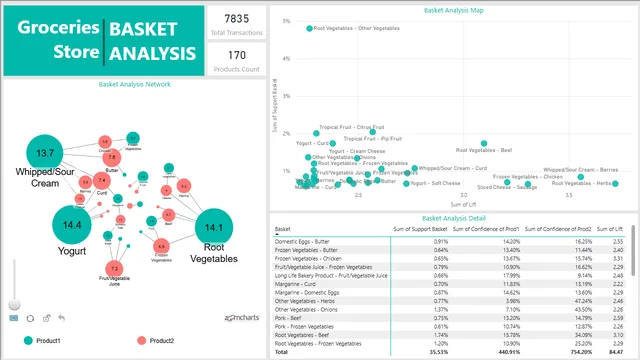Screen dimensions: 640x360
Task: Click the 170 Products Count card
Action: pos(237,59)
